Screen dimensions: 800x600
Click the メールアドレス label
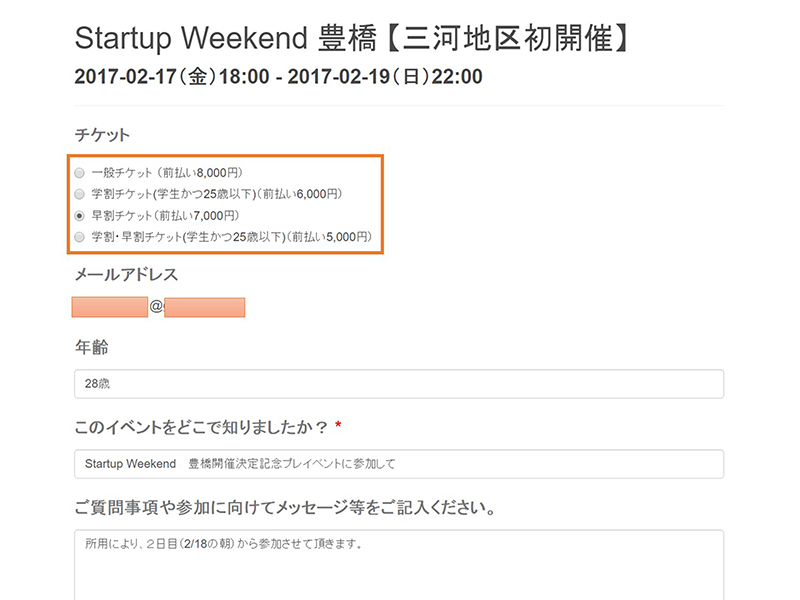click(126, 274)
